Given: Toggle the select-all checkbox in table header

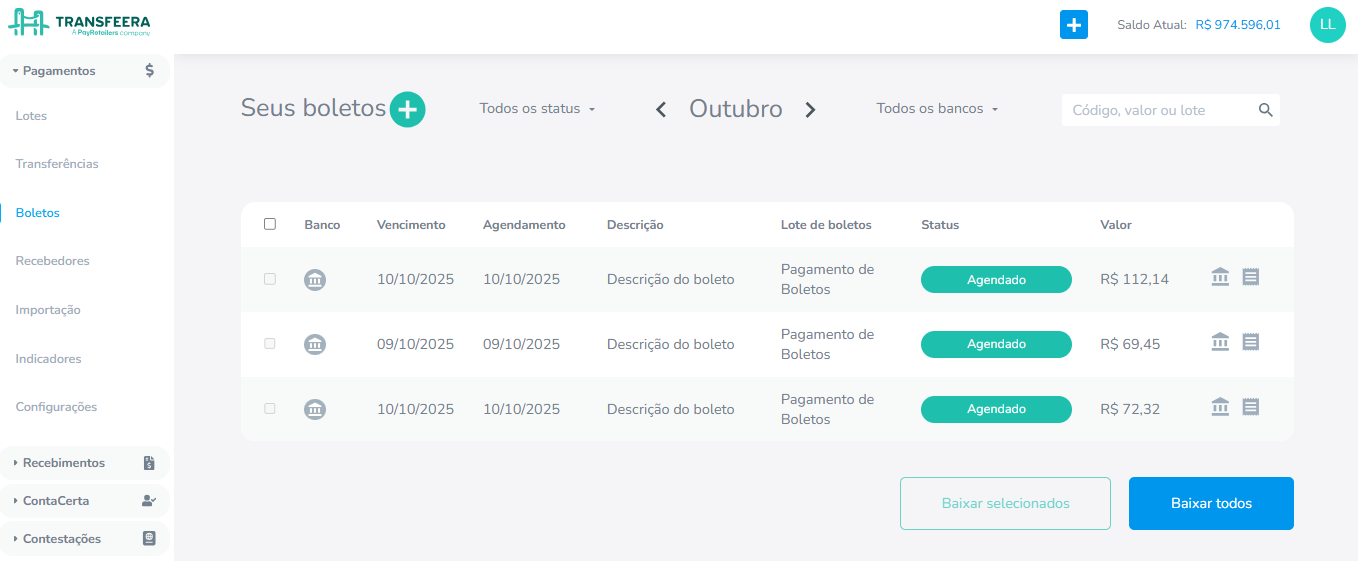Looking at the screenshot, I should pyautogui.click(x=270, y=224).
